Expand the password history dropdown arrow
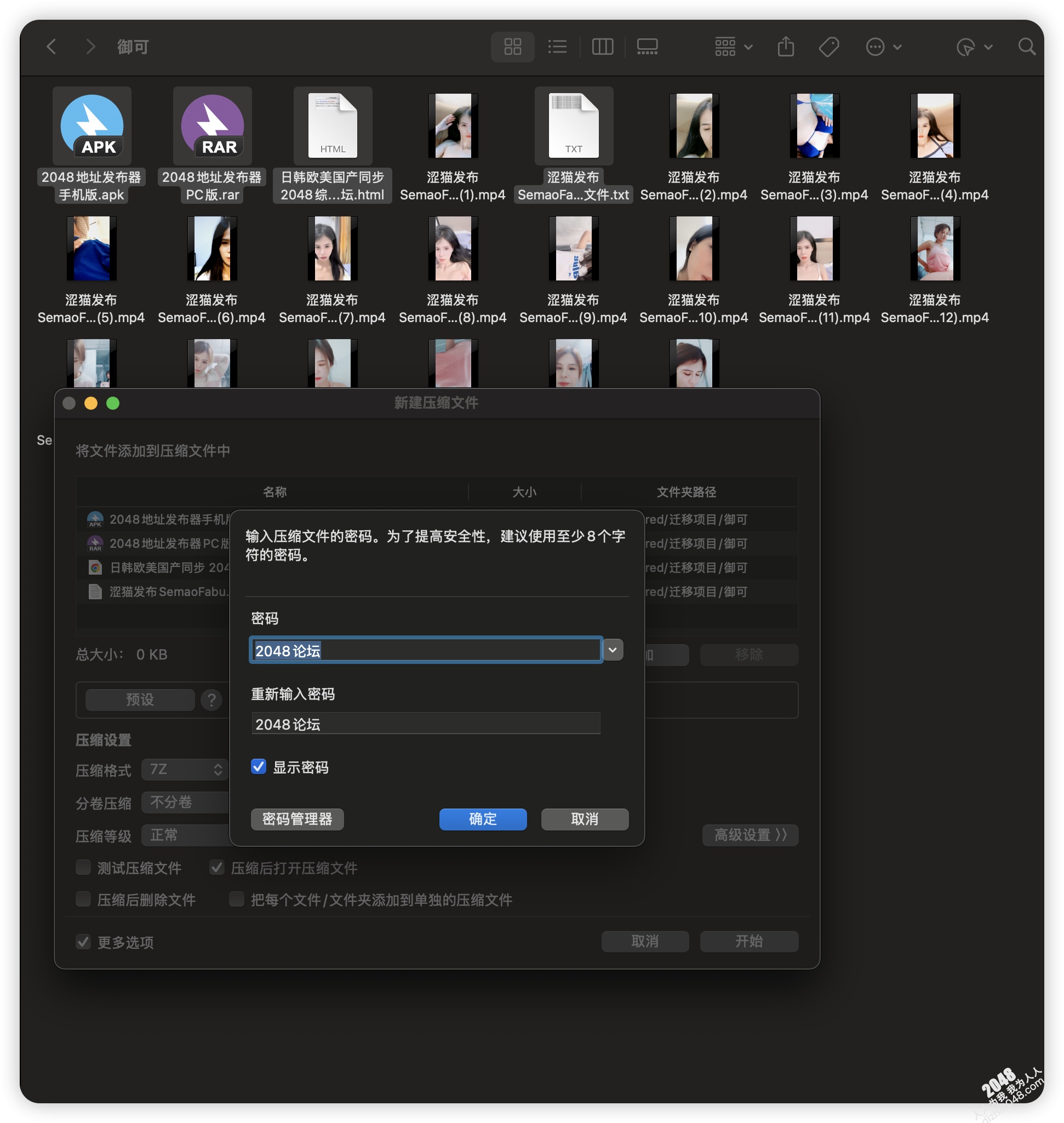1064x1123 pixels. [x=613, y=650]
